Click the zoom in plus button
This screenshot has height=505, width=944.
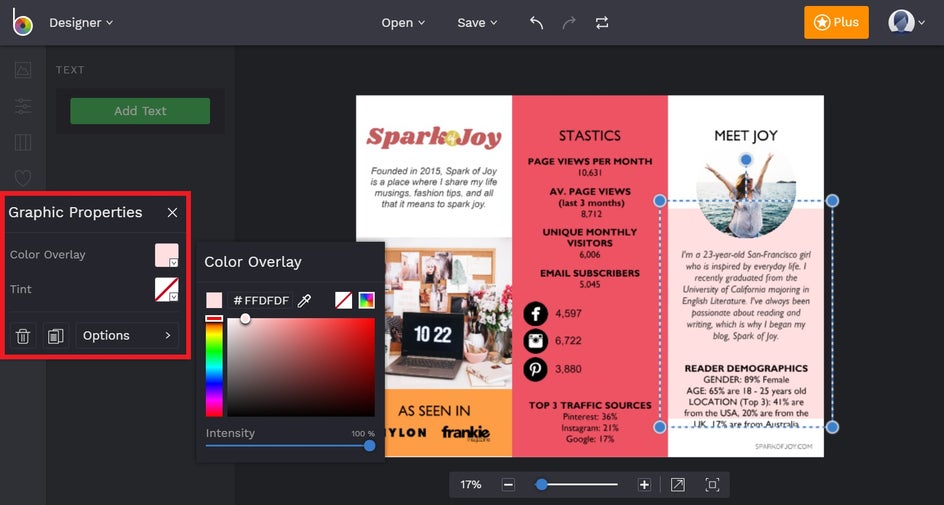click(x=644, y=485)
